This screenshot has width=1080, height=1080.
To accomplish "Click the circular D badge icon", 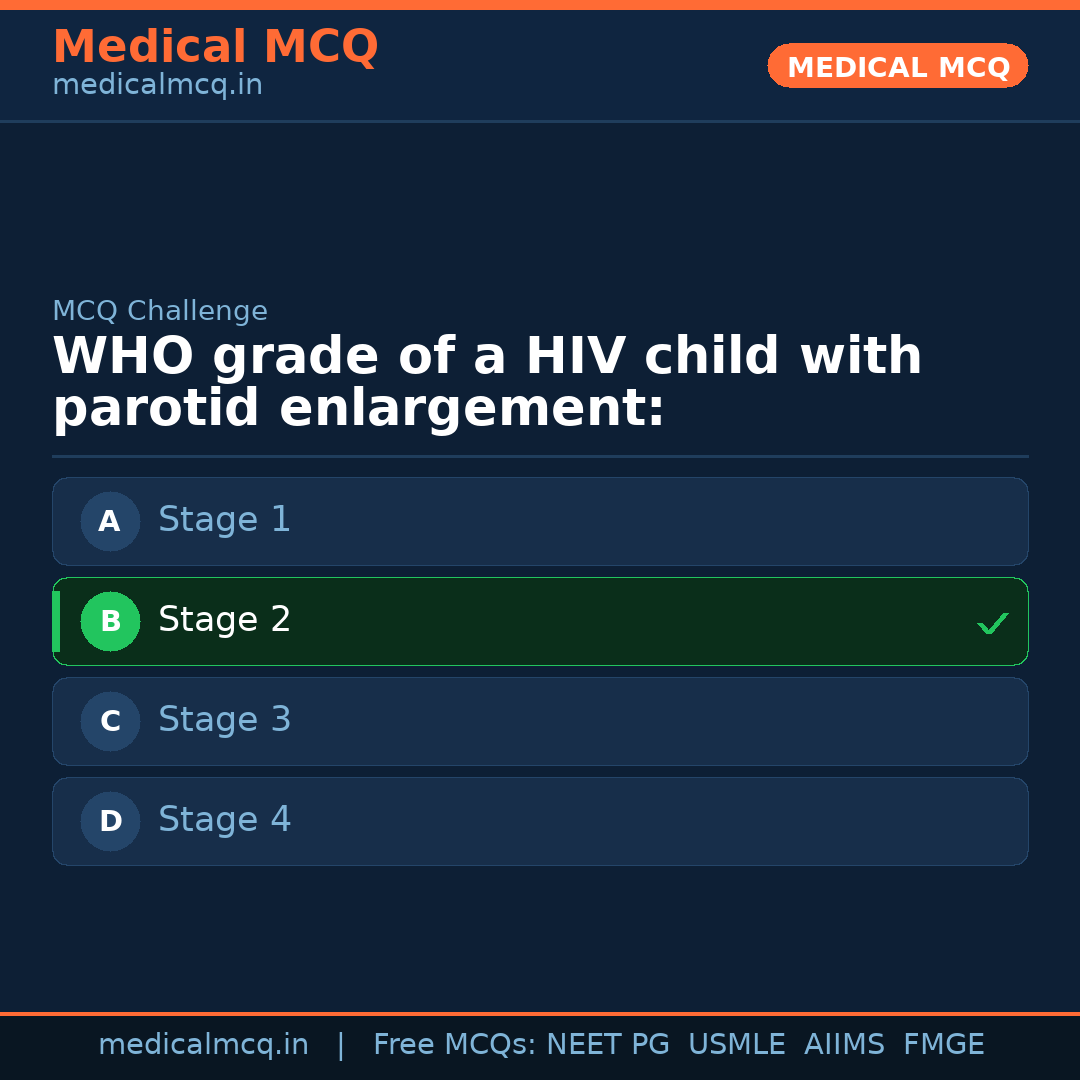I will (110, 821).
